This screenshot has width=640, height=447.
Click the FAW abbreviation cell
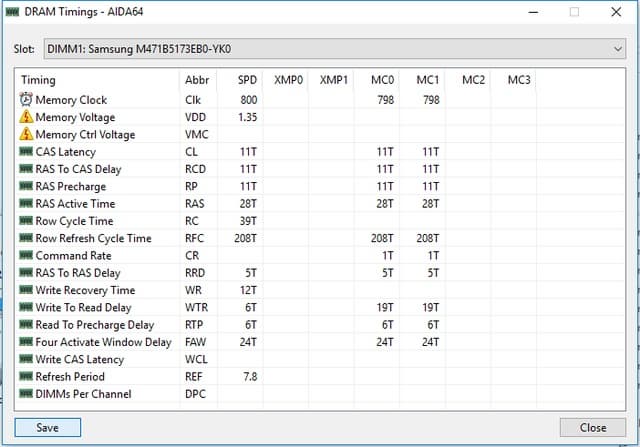195,342
